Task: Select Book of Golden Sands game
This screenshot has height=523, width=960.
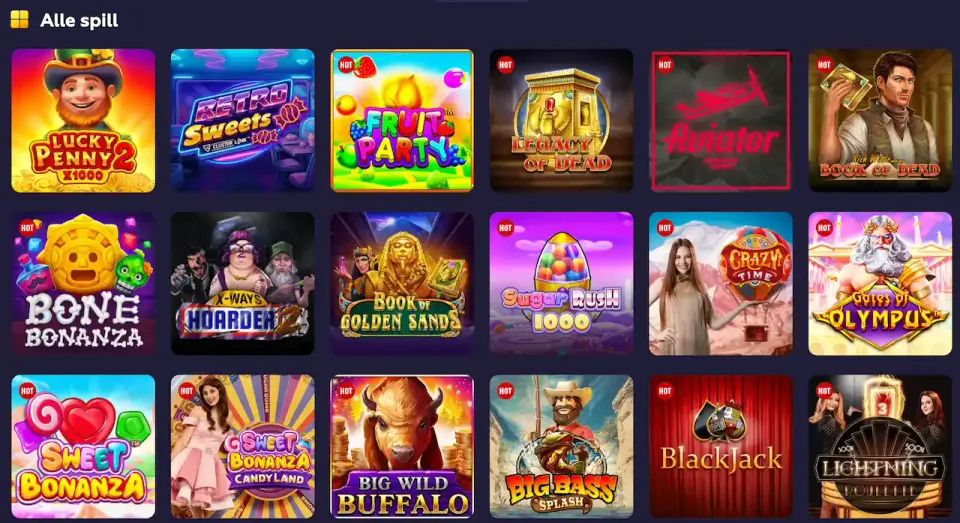Action: click(x=402, y=284)
